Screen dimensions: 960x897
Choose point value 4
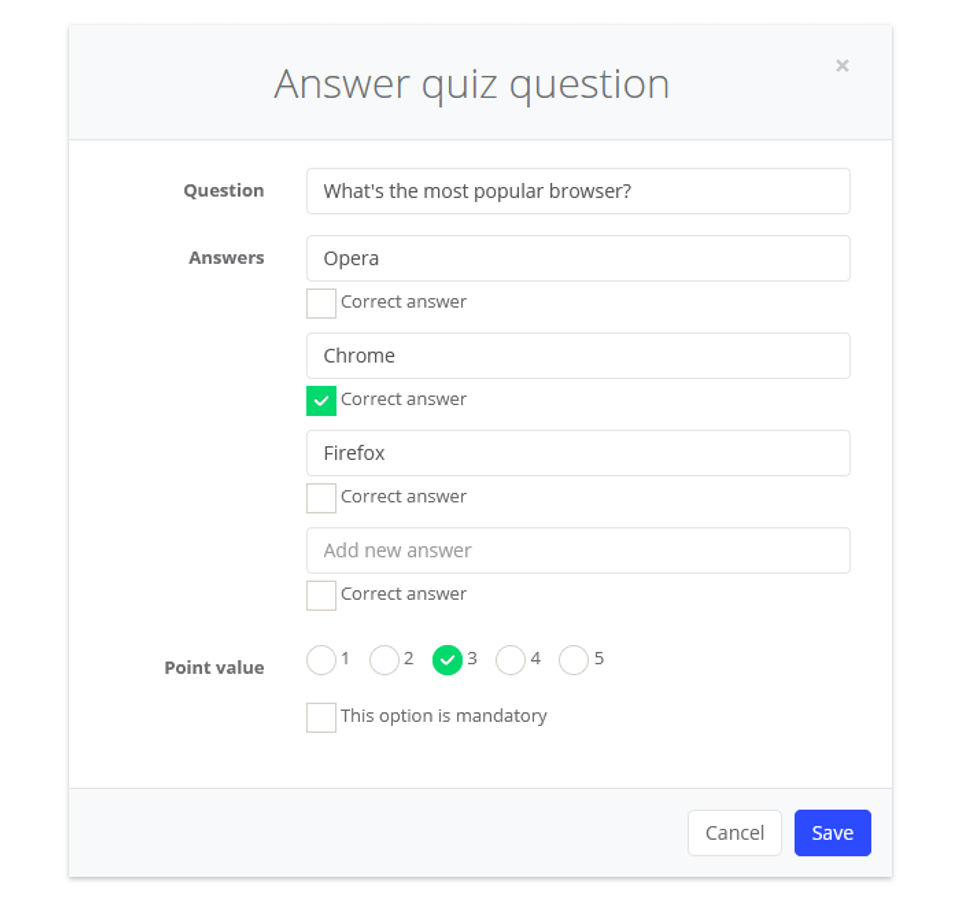pos(510,660)
